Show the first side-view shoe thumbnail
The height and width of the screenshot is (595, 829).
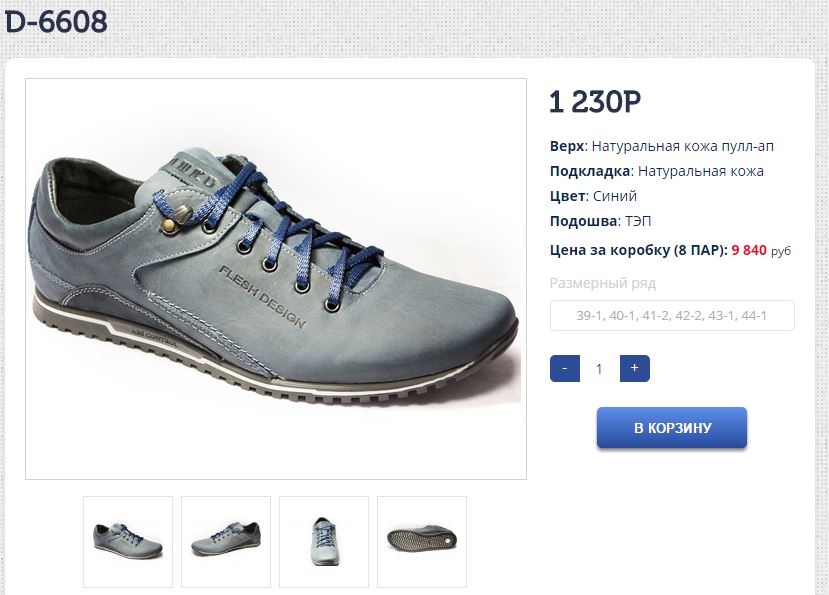[128, 541]
